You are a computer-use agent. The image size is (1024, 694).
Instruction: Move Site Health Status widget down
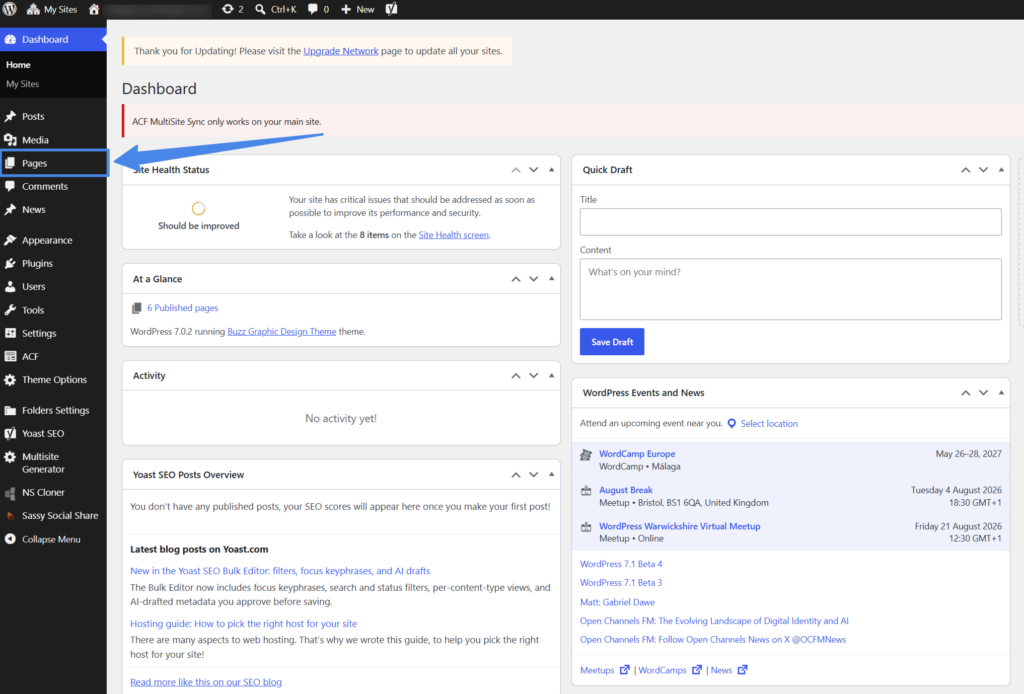pos(534,170)
